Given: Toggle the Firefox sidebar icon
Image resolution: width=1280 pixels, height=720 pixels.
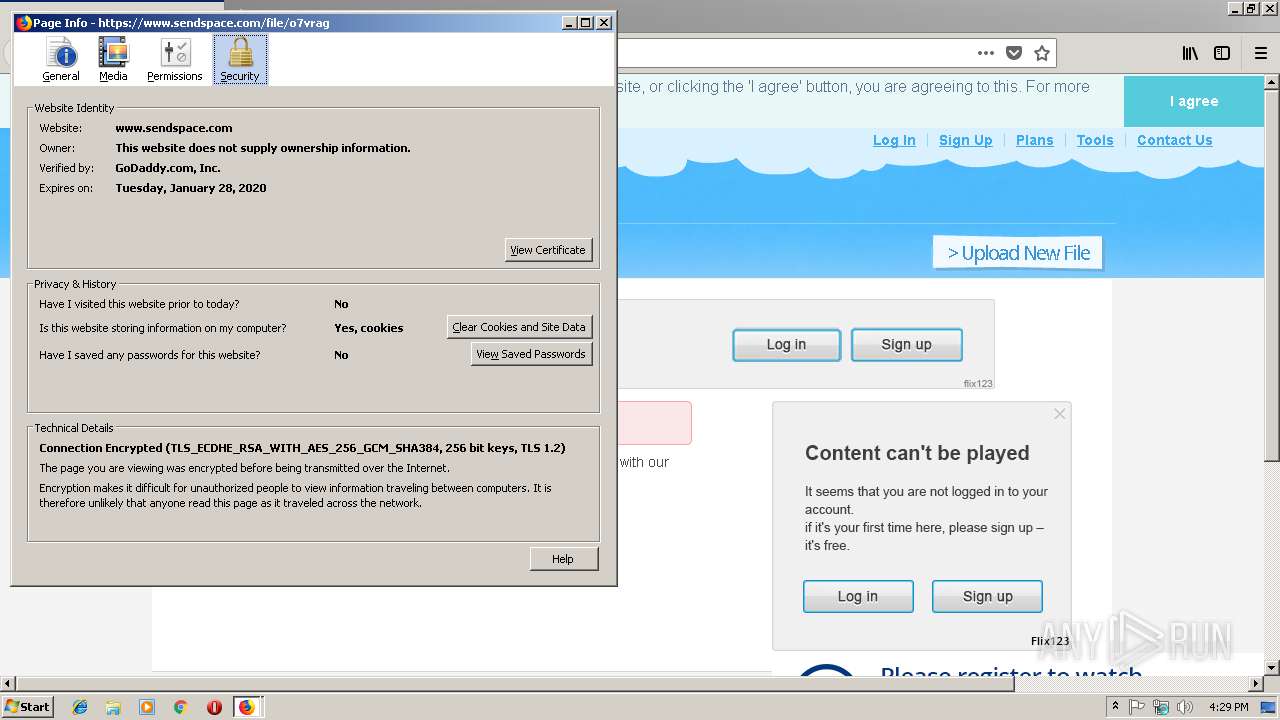Looking at the screenshot, I should [1222, 53].
